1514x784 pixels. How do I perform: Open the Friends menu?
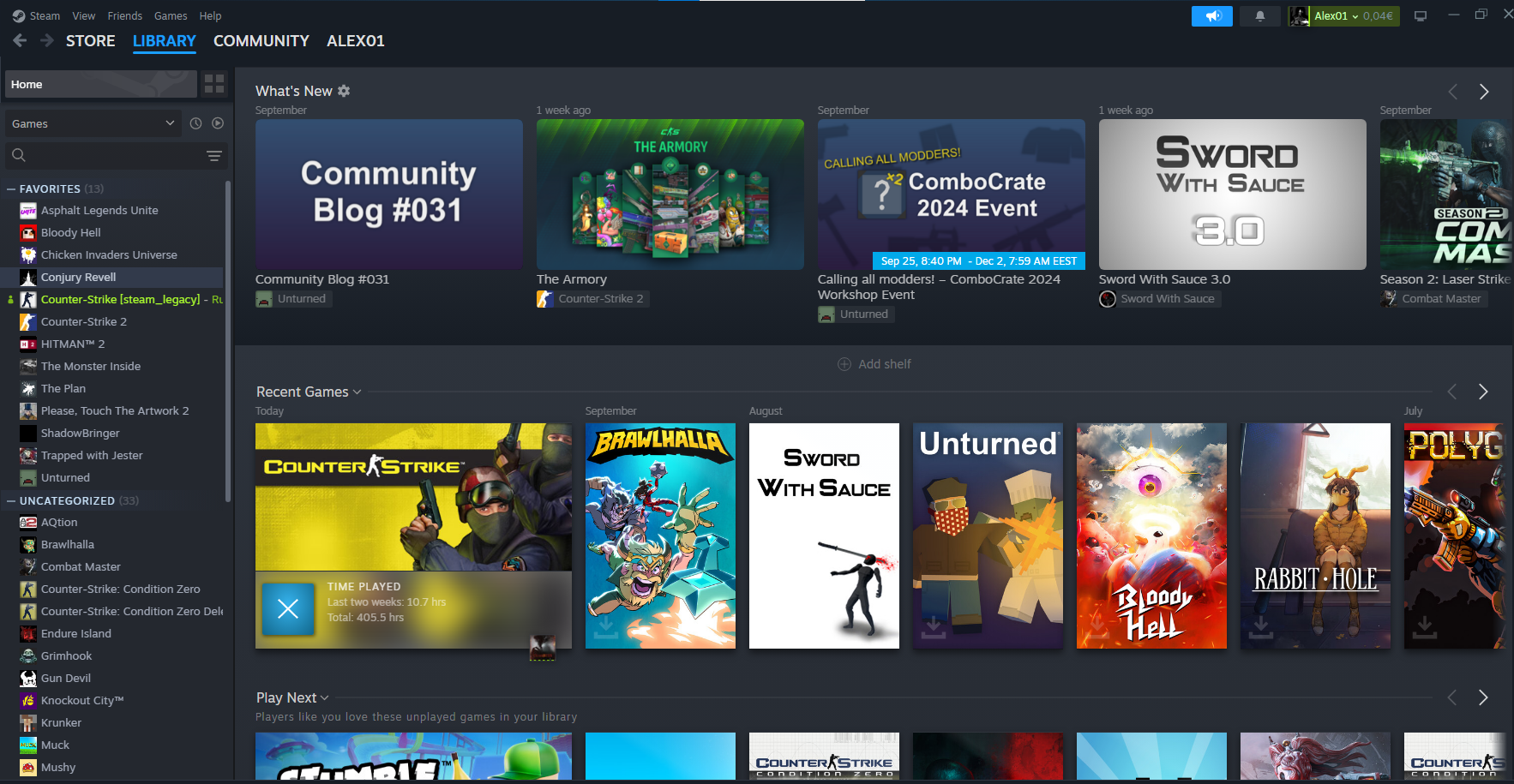pyautogui.click(x=124, y=15)
